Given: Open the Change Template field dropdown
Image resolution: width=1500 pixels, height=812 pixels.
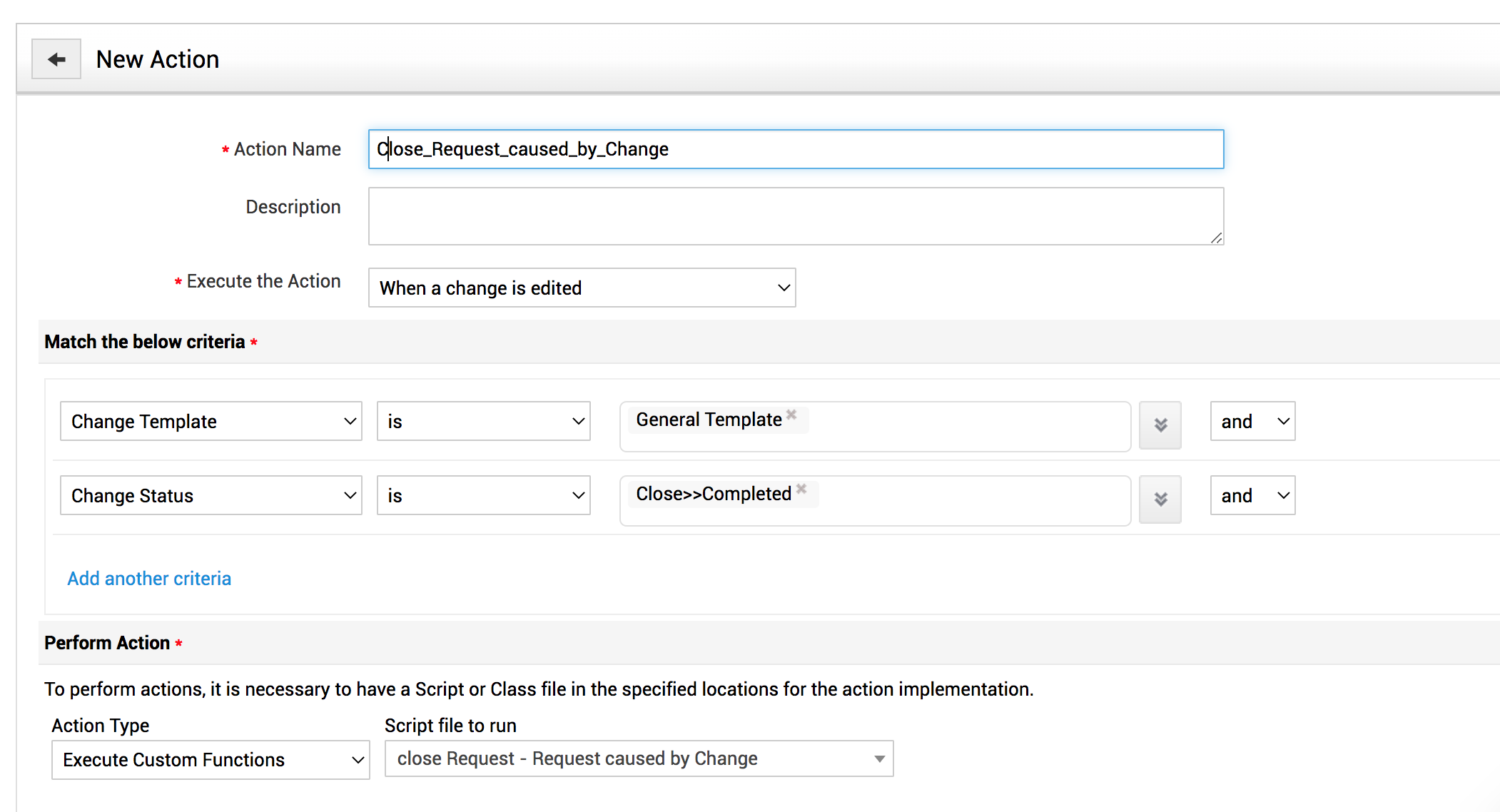Looking at the screenshot, I should click(211, 422).
